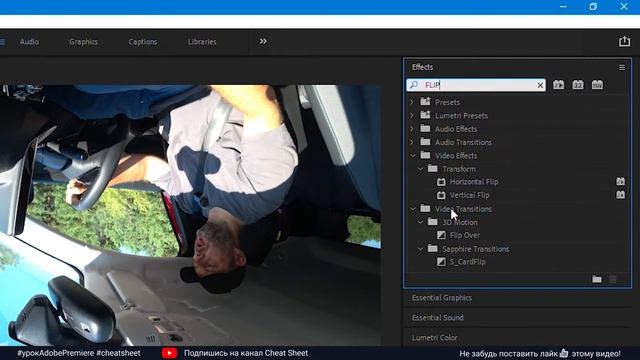Image resolution: width=640 pixels, height=360 pixels.
Task: Click the thumbs-up like icon
Action: point(564,353)
